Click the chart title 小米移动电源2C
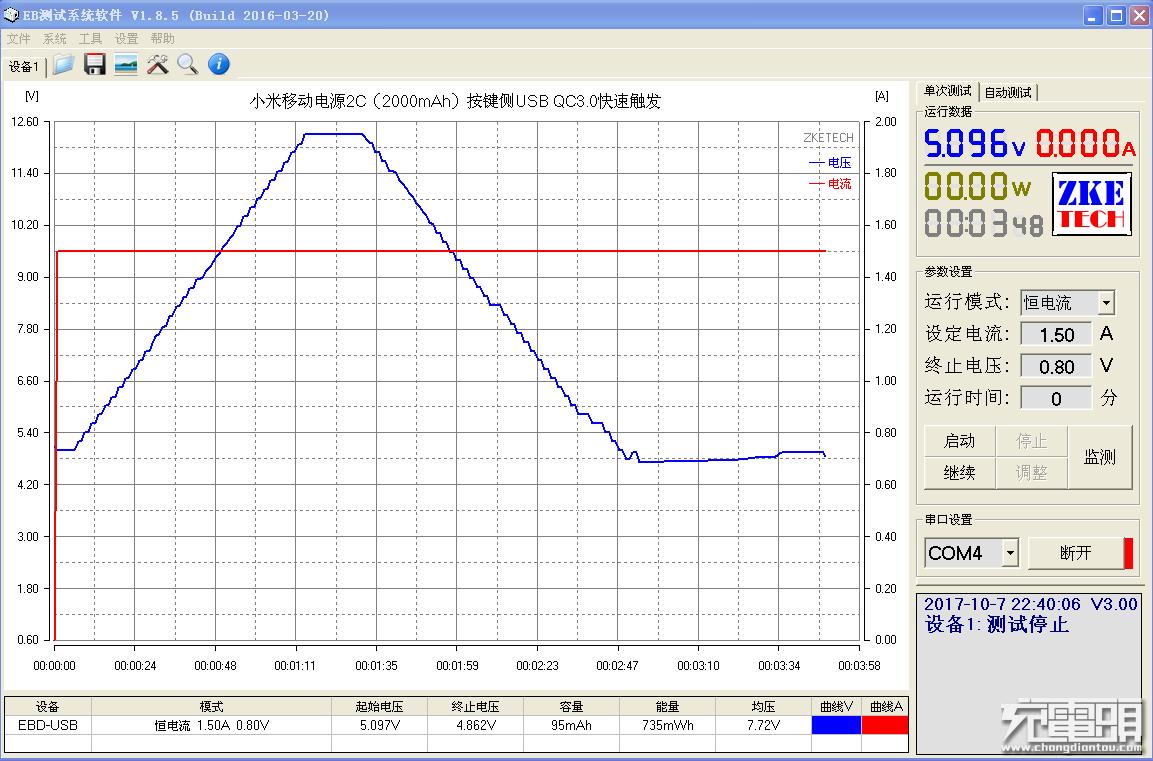The width and height of the screenshot is (1153, 761). click(455, 101)
